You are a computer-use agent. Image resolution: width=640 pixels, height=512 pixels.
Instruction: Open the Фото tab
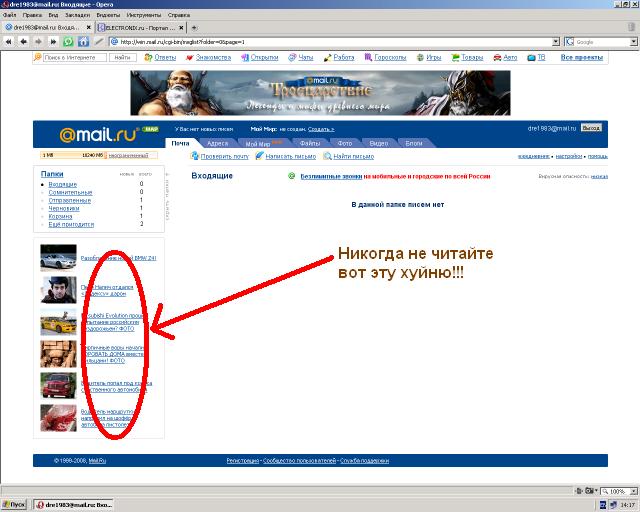pos(344,143)
